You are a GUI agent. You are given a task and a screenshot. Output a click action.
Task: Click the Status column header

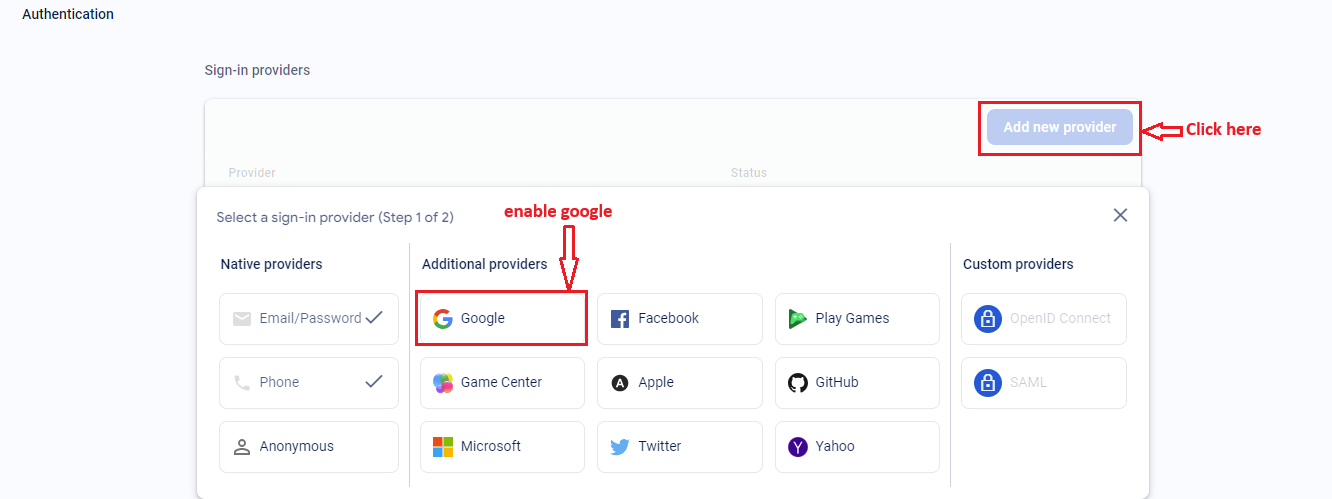(748, 173)
